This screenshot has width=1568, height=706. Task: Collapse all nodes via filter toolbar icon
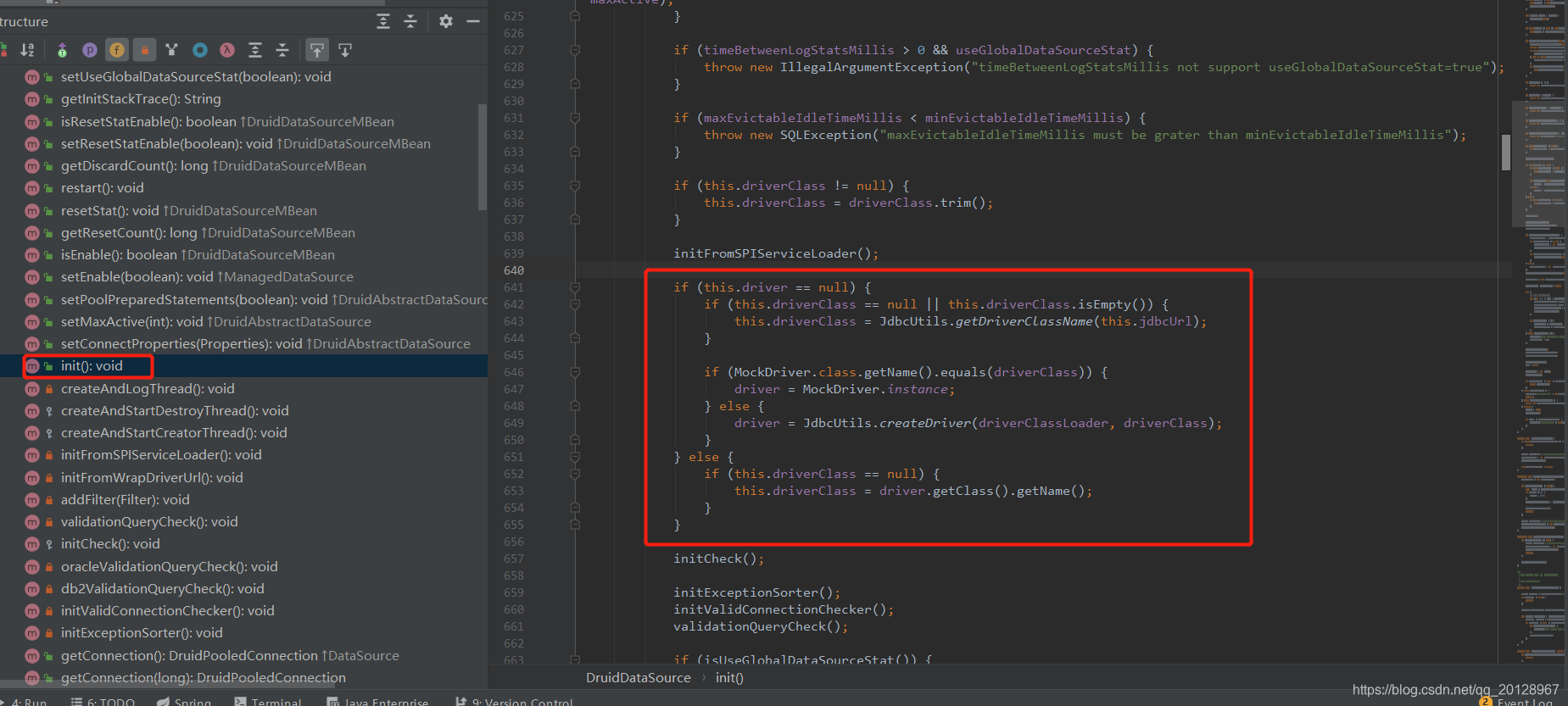(282, 50)
